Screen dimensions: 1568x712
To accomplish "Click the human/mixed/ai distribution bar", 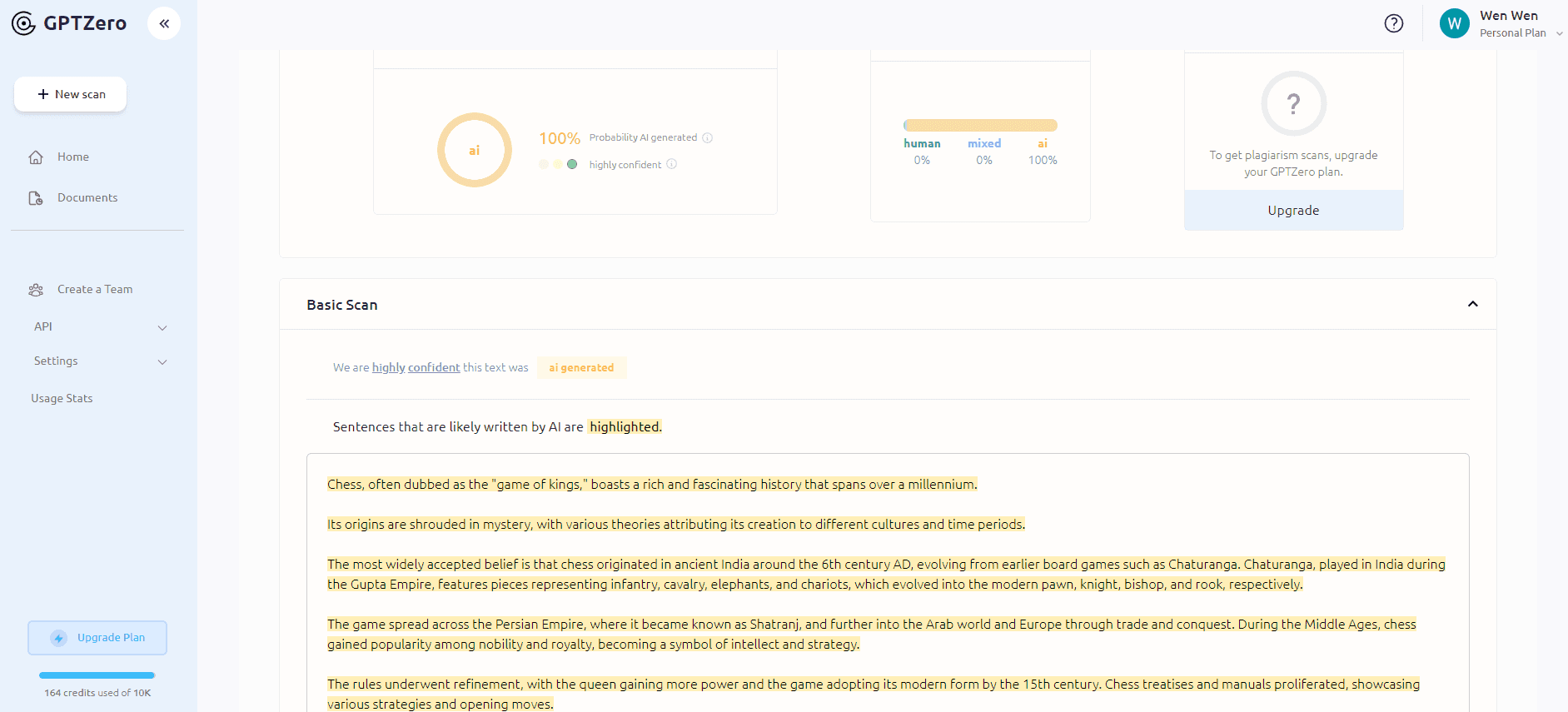I will point(980,126).
